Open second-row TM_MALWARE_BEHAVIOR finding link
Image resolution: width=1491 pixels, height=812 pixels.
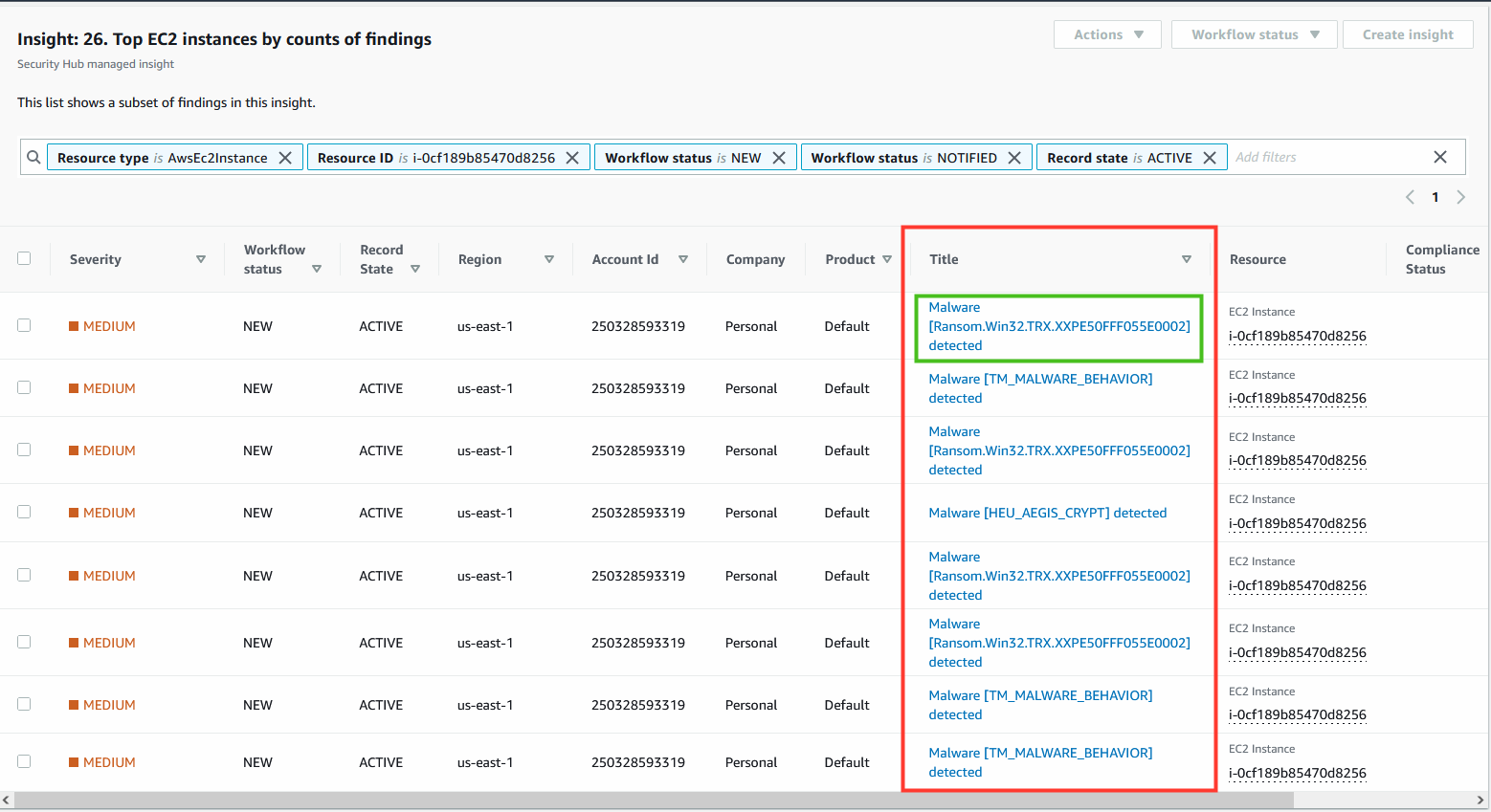[1040, 388]
